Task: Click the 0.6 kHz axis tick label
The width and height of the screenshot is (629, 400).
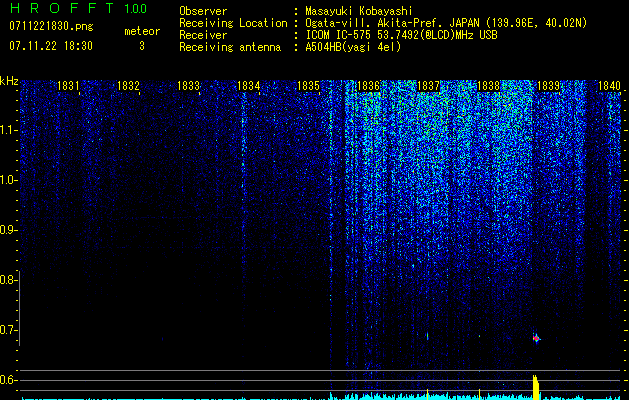Action: 8,380
